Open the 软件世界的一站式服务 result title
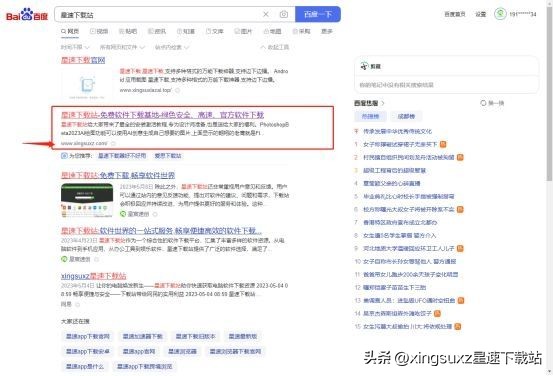 [x=162, y=231]
